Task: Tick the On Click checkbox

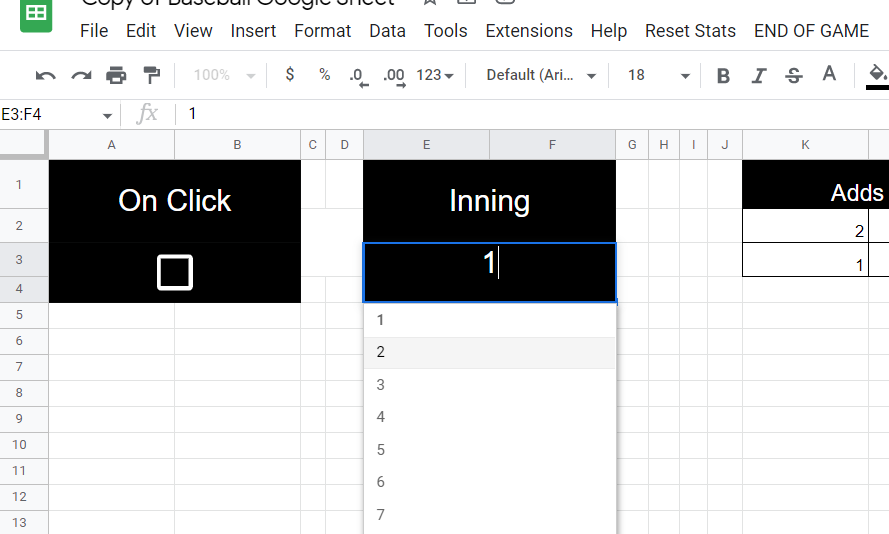Action: (175, 273)
